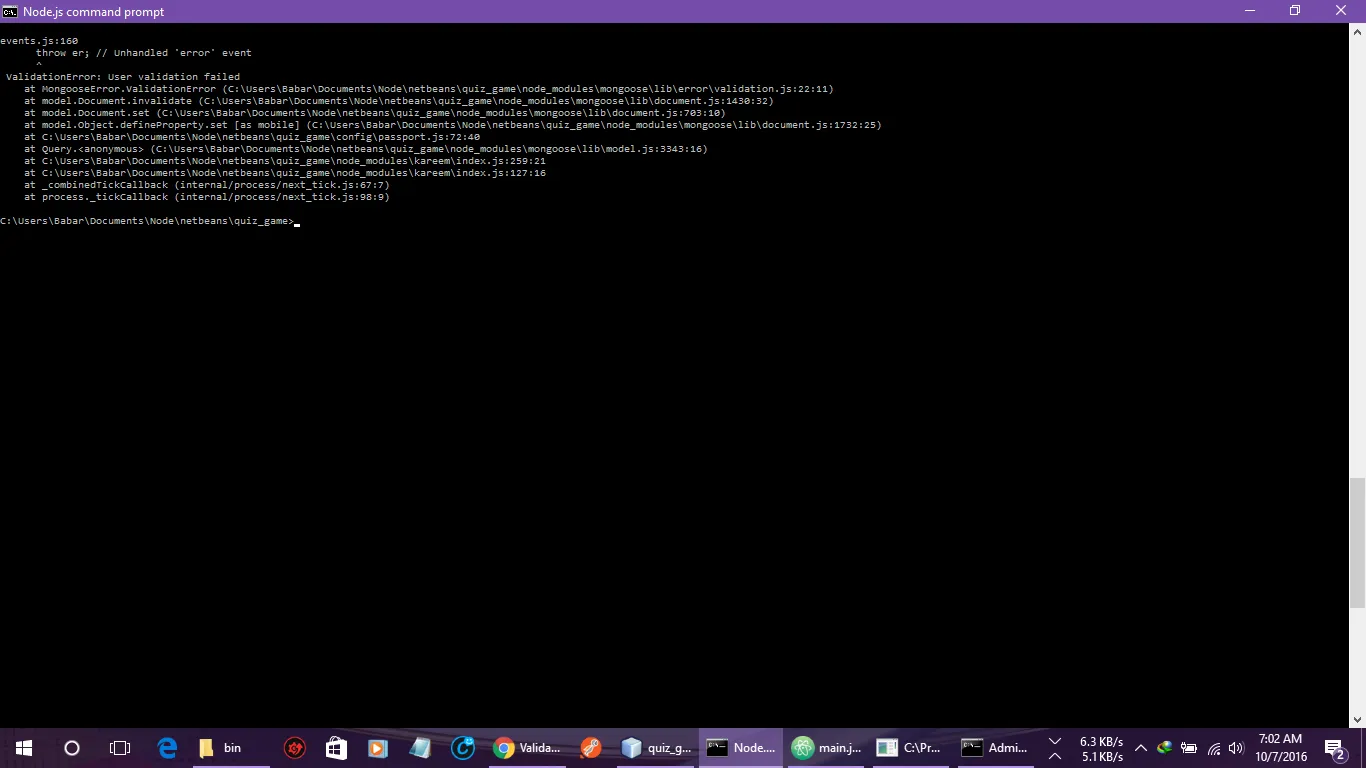The width and height of the screenshot is (1366, 768).
Task: Open the Windows Start menu
Action: pyautogui.click(x=23, y=748)
